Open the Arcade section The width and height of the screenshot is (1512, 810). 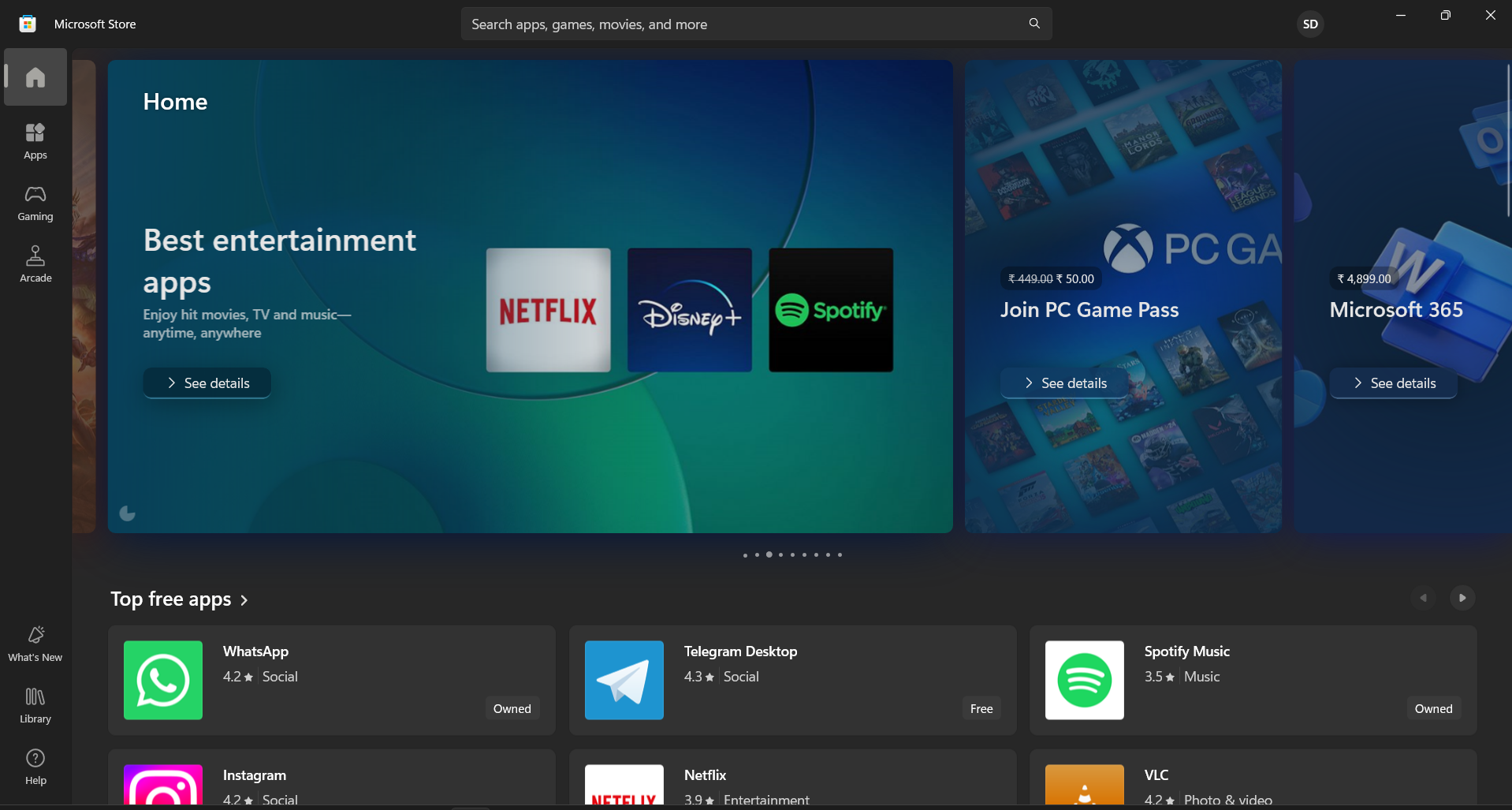pyautogui.click(x=35, y=264)
